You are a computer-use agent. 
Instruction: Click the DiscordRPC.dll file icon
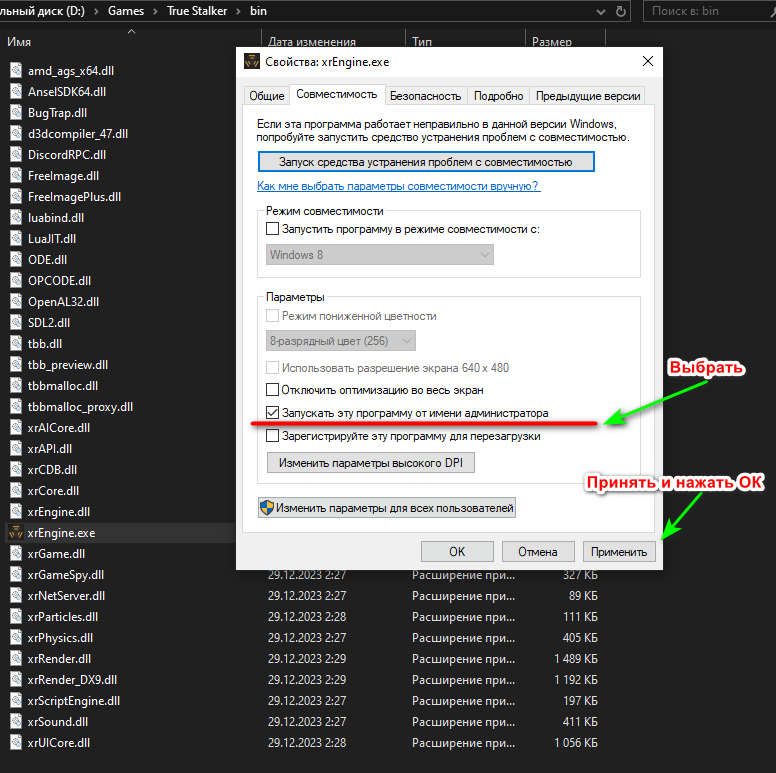(16, 155)
